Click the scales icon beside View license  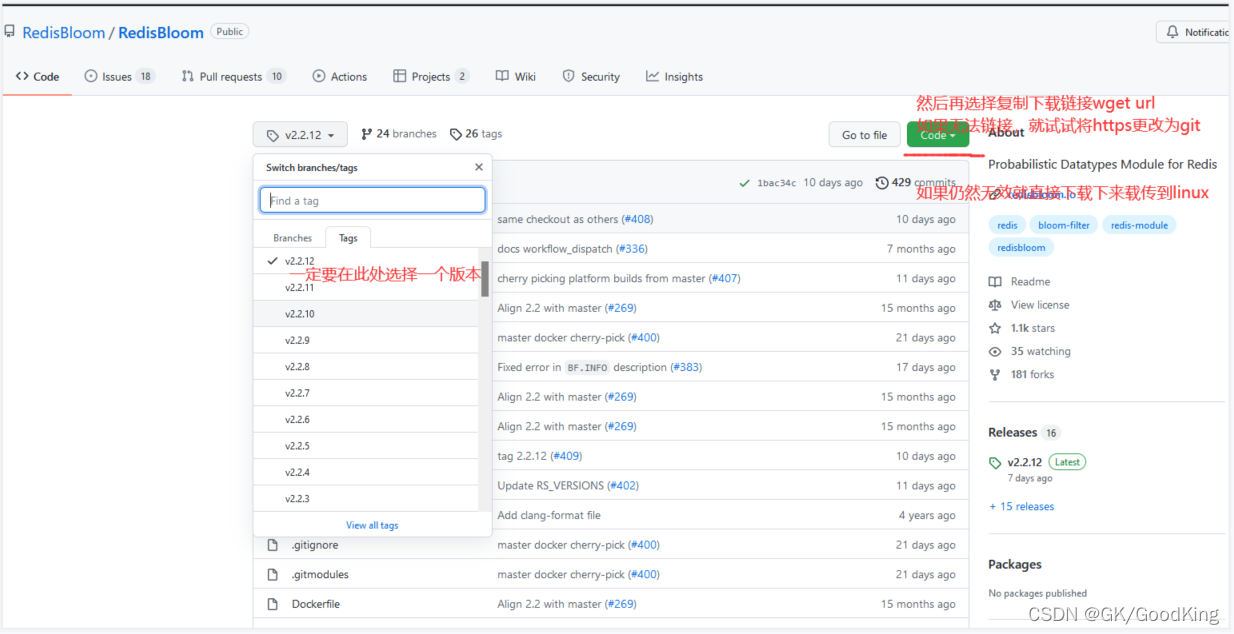(x=995, y=304)
